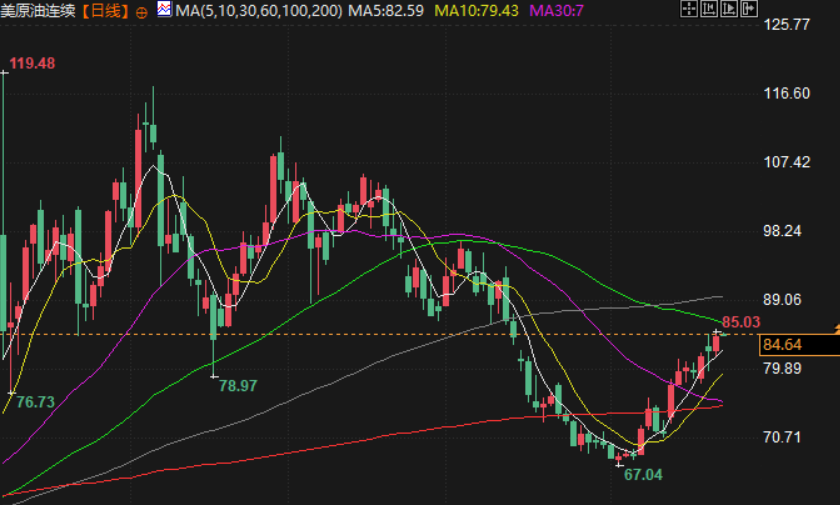The width and height of the screenshot is (840, 505).
Task: Open MA(5,10,30,60,100,200) parameter settings
Action: (x=259, y=11)
